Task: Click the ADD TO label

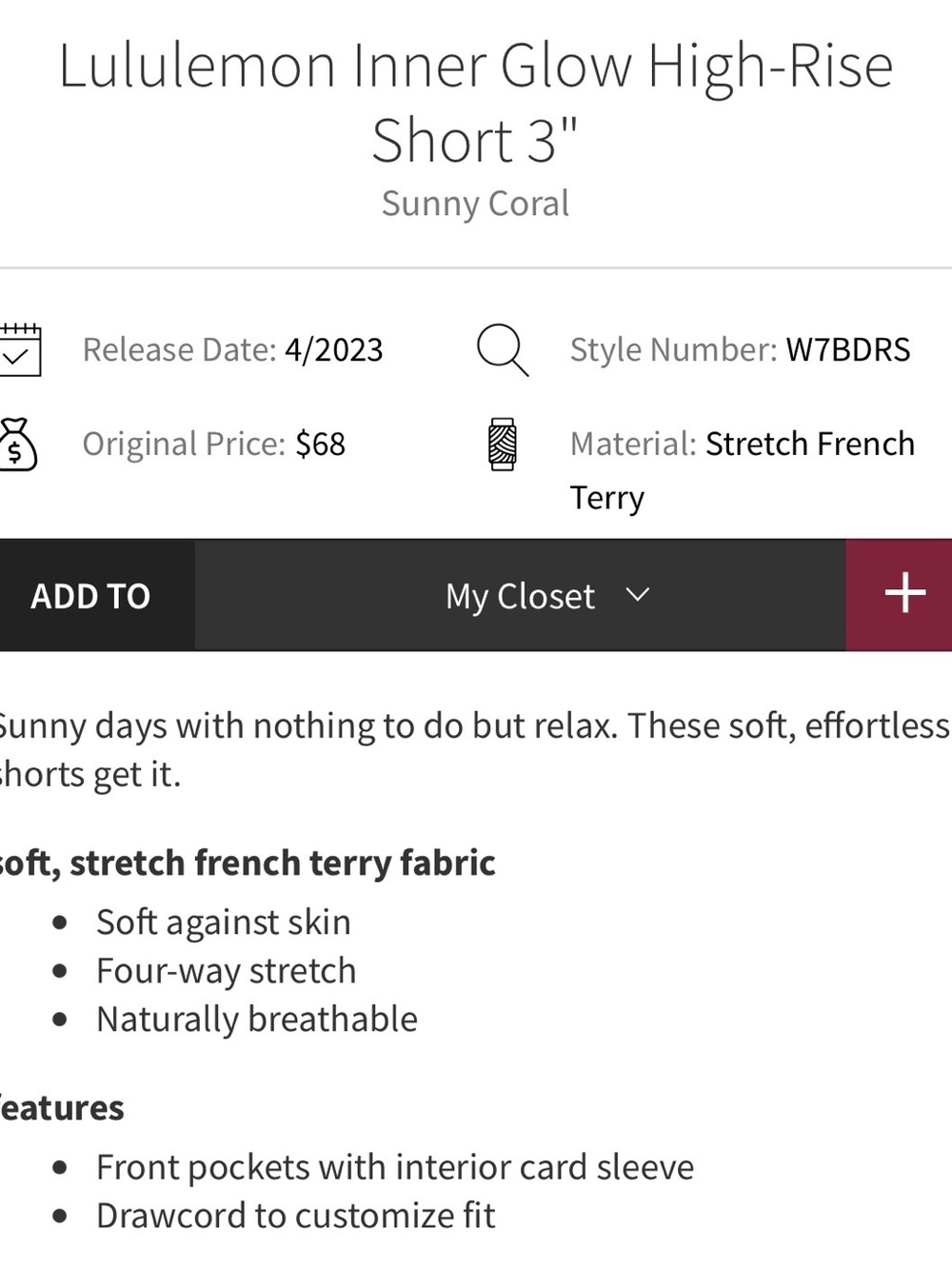Action: (x=90, y=596)
